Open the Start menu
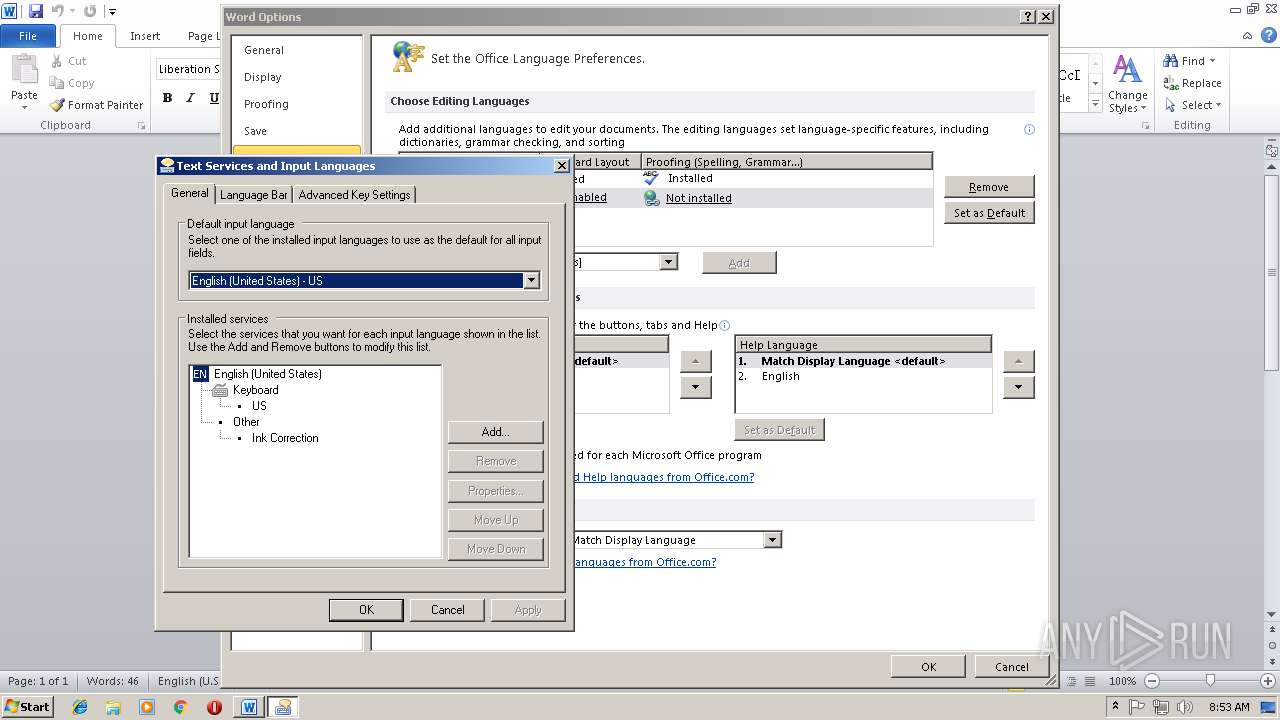 [27, 706]
